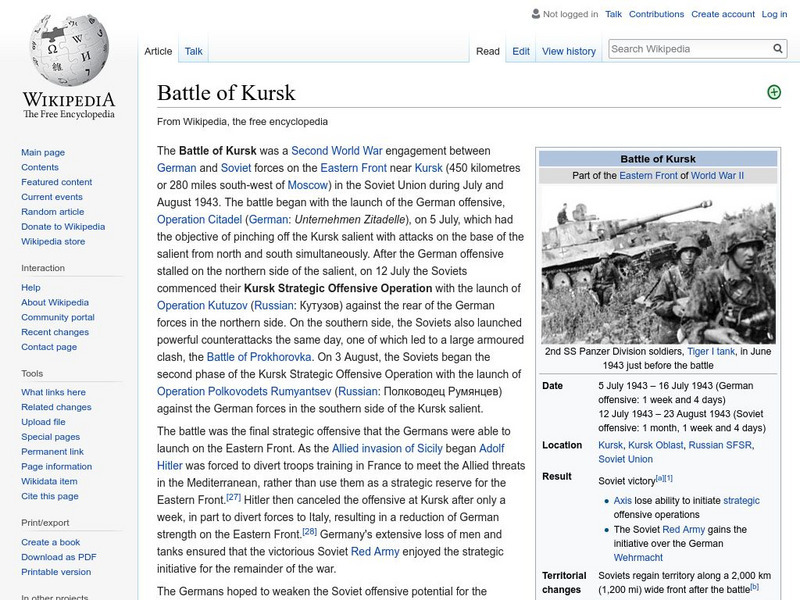The height and width of the screenshot is (600, 800).
Task: Open World War II link in infobox
Action: coord(717,176)
